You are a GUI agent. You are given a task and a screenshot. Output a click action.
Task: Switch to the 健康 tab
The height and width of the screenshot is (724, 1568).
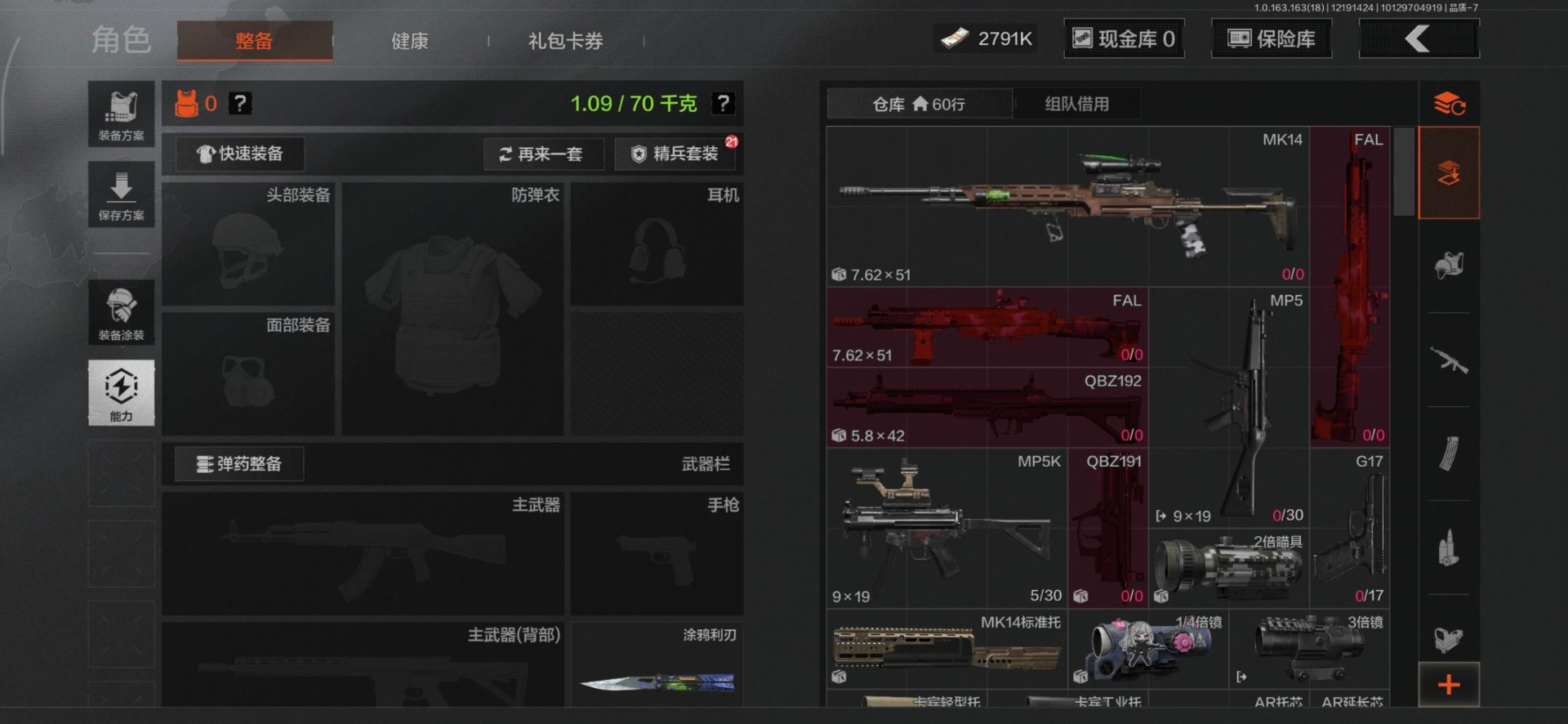click(410, 41)
